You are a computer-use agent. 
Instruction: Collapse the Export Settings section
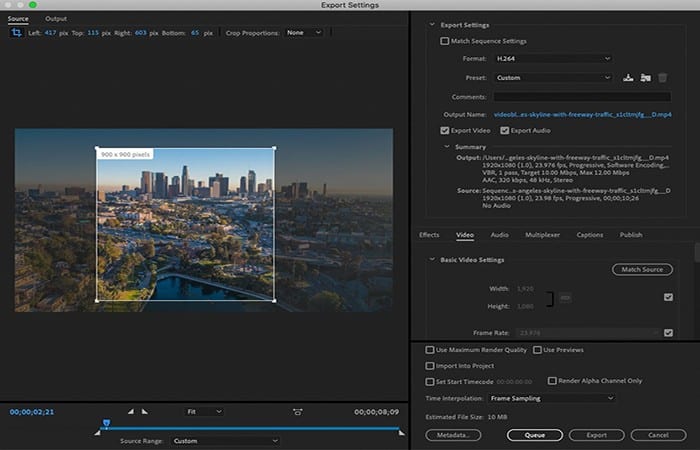432,25
